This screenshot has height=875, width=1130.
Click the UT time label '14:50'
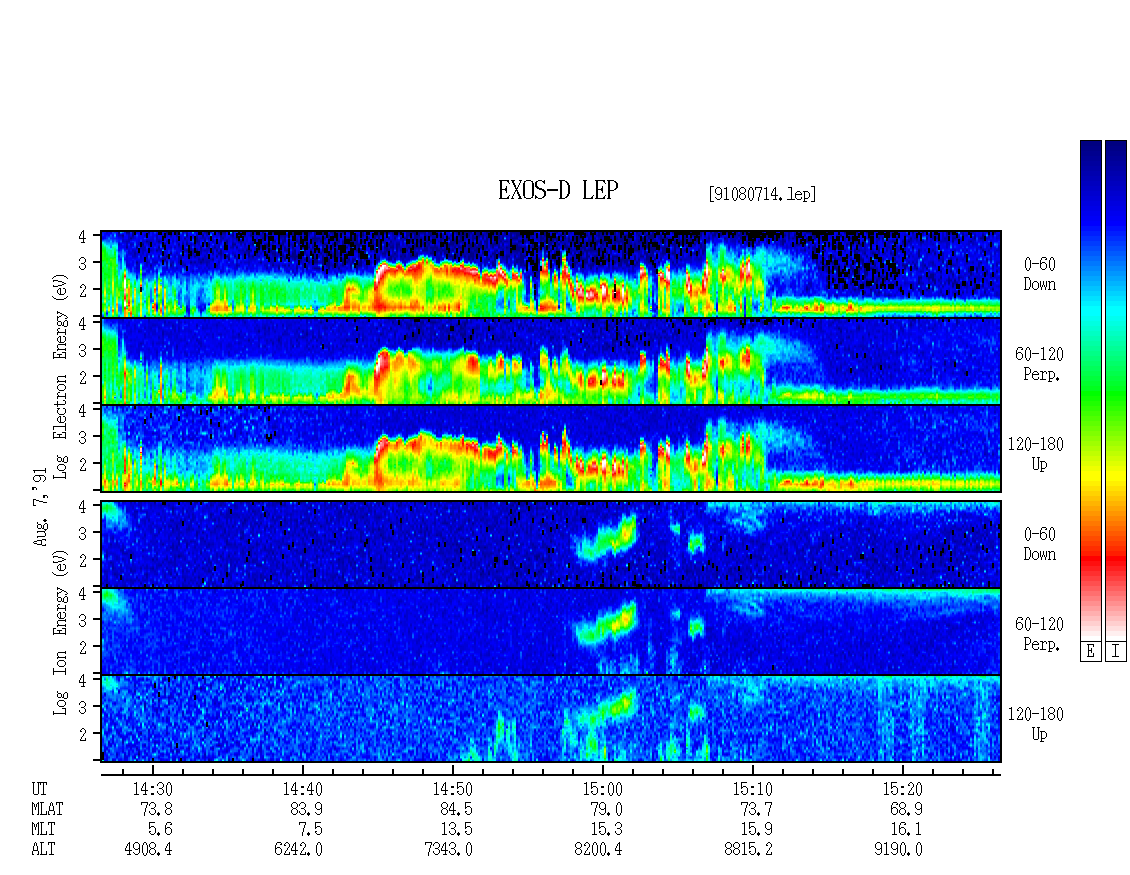pyautogui.click(x=452, y=789)
